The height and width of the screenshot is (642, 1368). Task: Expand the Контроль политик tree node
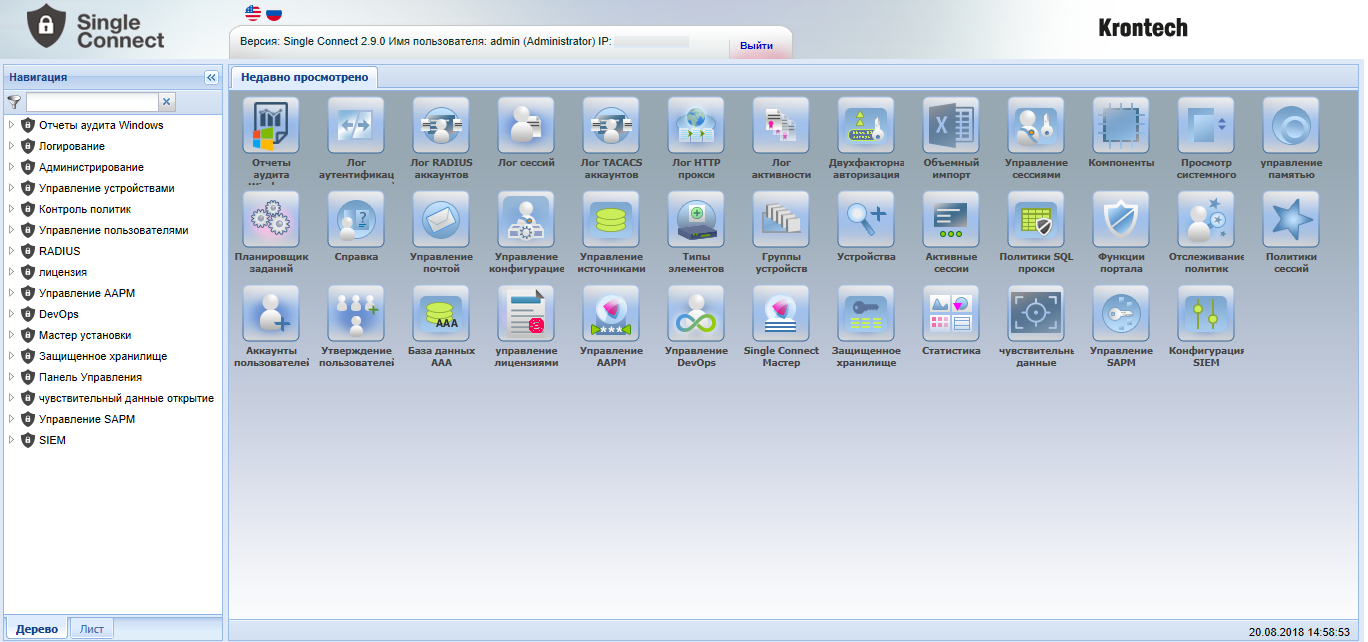tap(11, 209)
